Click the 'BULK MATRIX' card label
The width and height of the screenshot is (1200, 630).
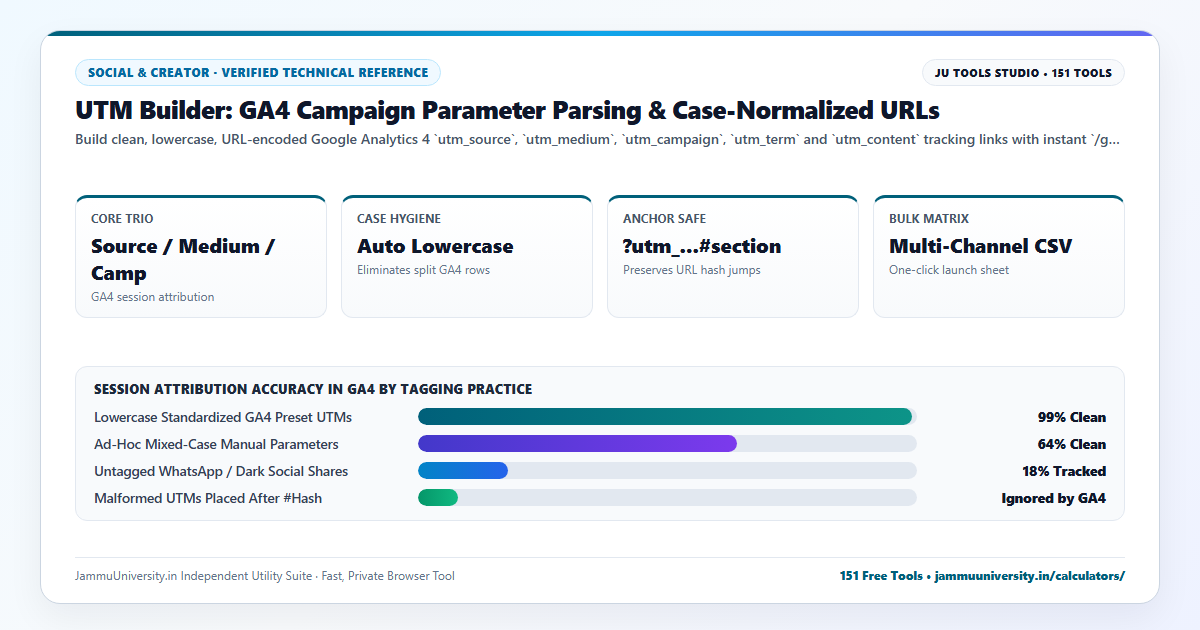tap(929, 218)
